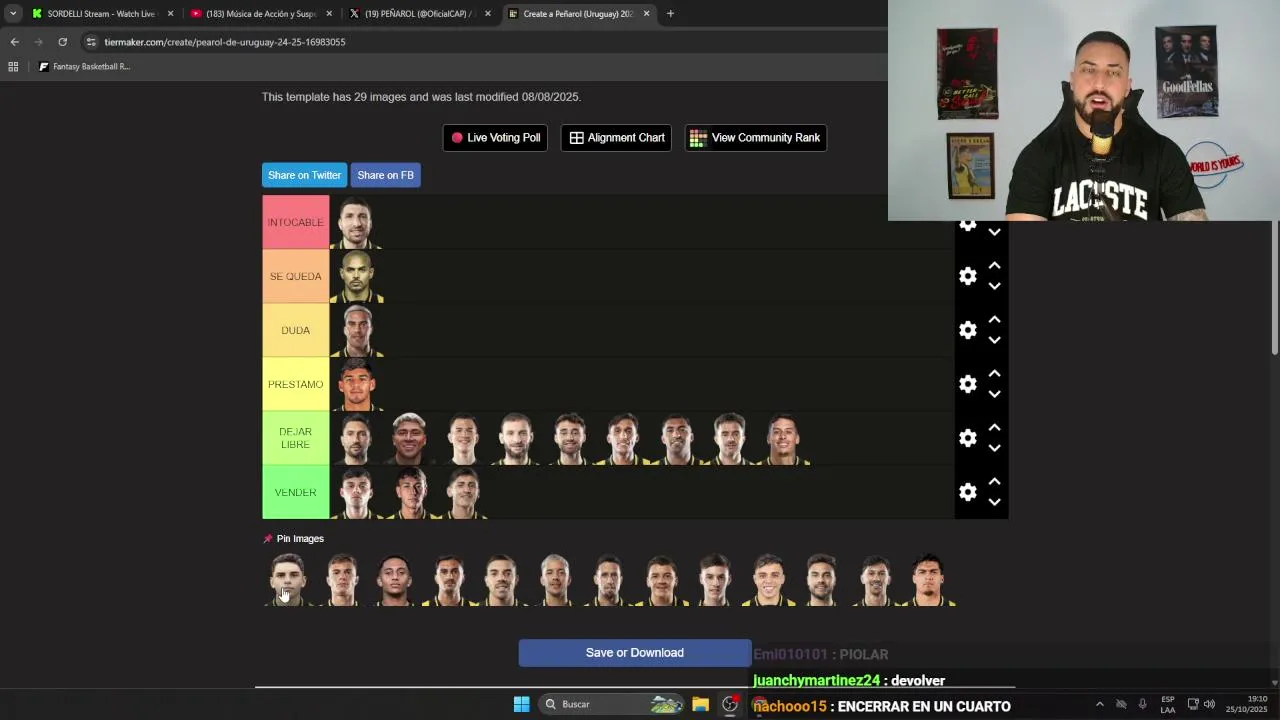Screen dimensions: 1280x720
Task: Open ESP LAA language indicator
Action: pos(1168,704)
